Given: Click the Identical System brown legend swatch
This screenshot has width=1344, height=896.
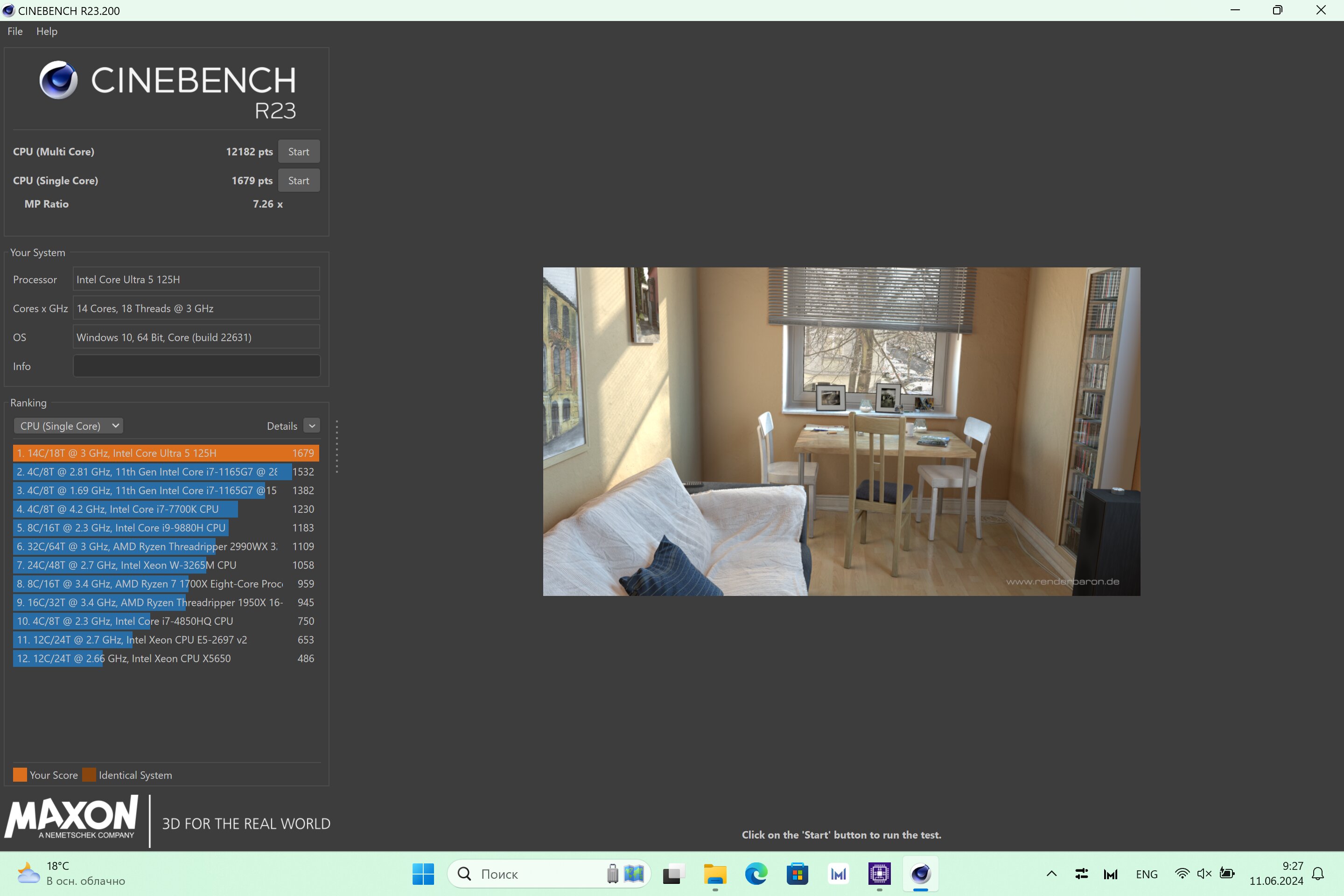Looking at the screenshot, I should click(89, 775).
